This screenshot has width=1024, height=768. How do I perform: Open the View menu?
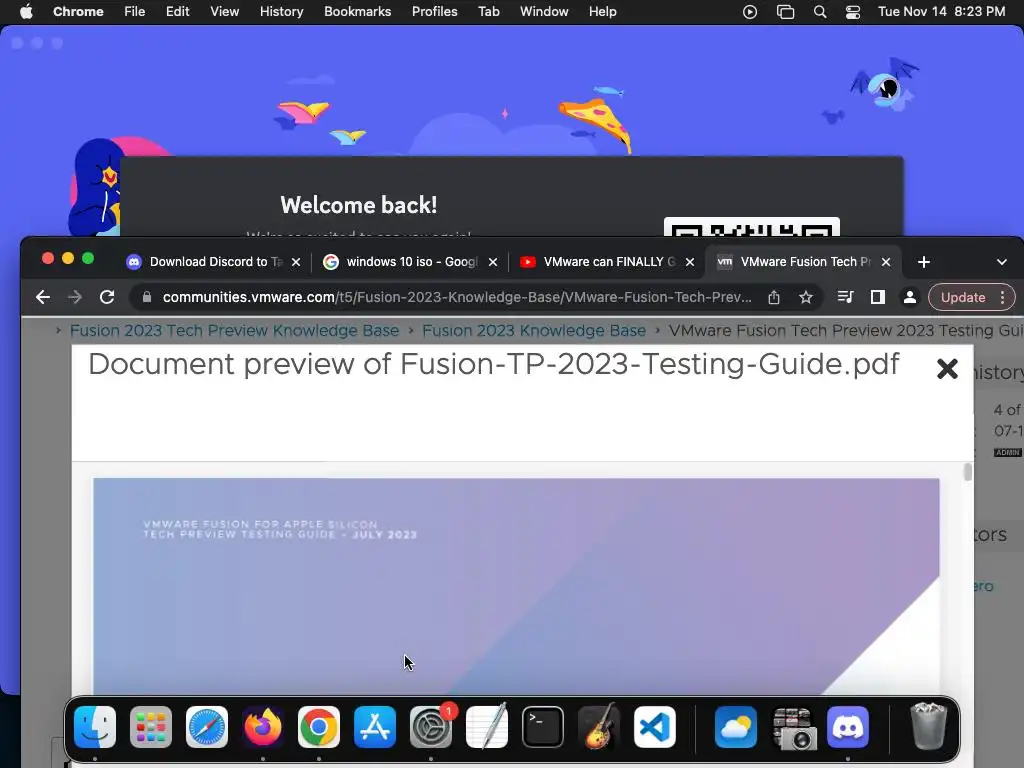(x=225, y=12)
